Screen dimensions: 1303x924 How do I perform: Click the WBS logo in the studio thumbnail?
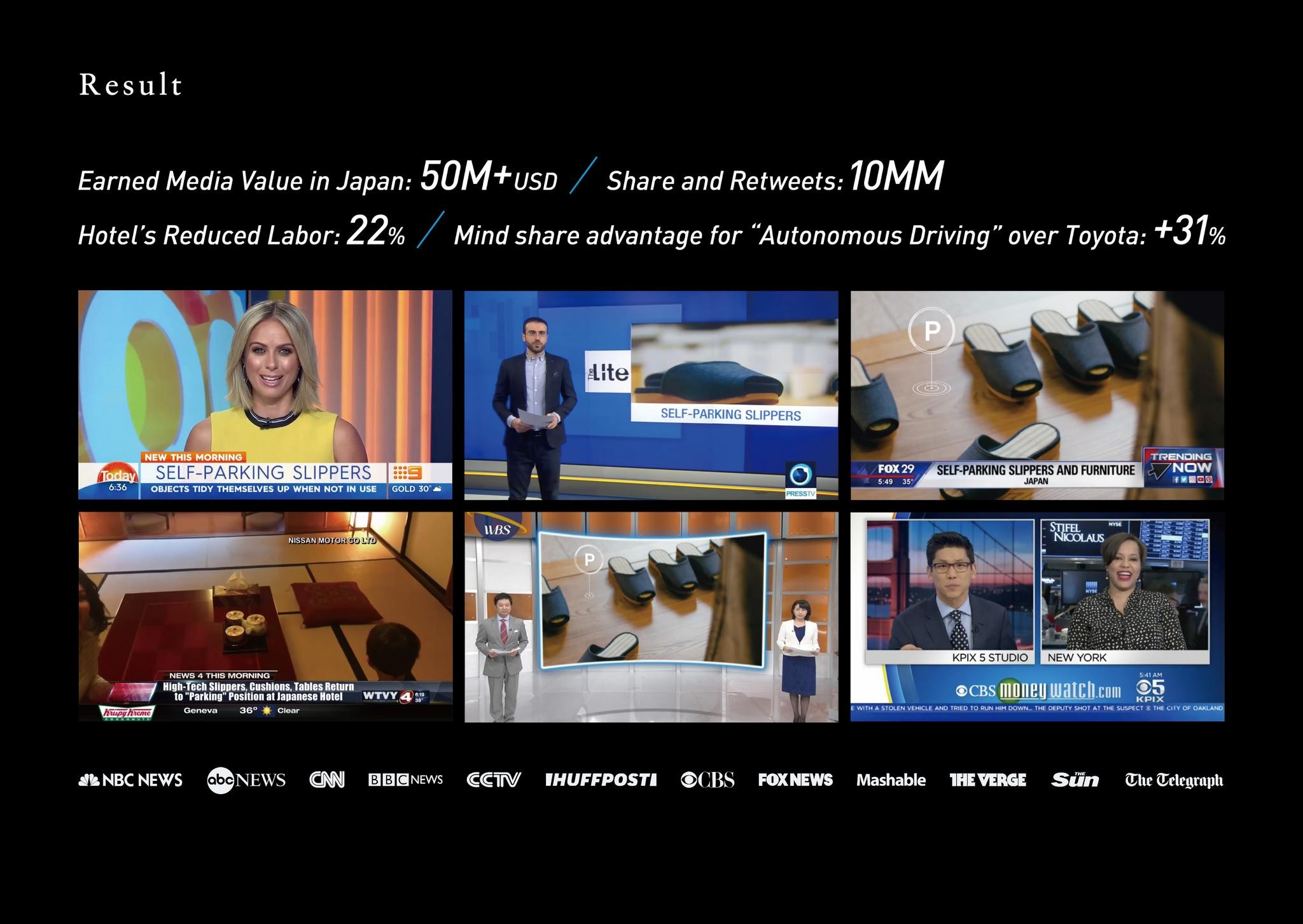pyautogui.click(x=497, y=528)
